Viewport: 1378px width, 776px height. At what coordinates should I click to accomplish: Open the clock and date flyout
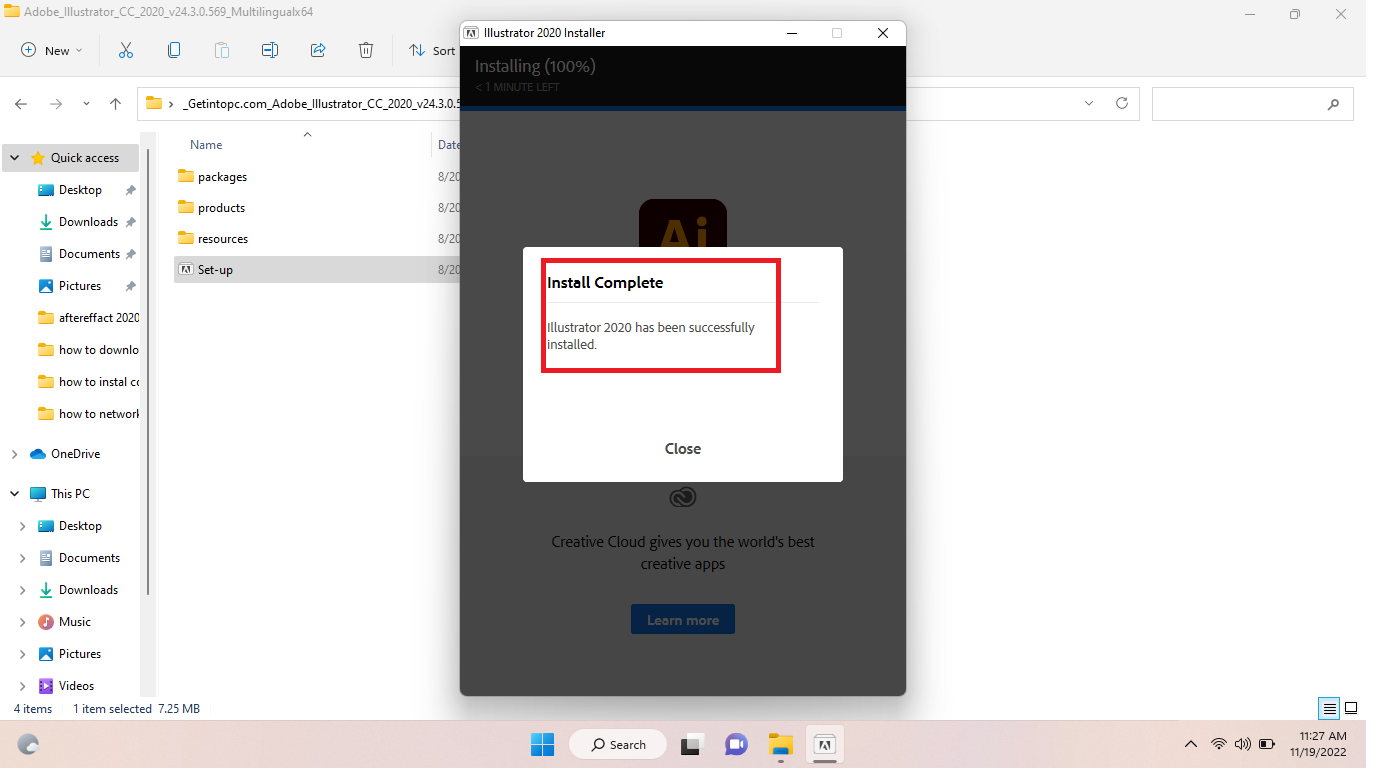pyautogui.click(x=1317, y=744)
